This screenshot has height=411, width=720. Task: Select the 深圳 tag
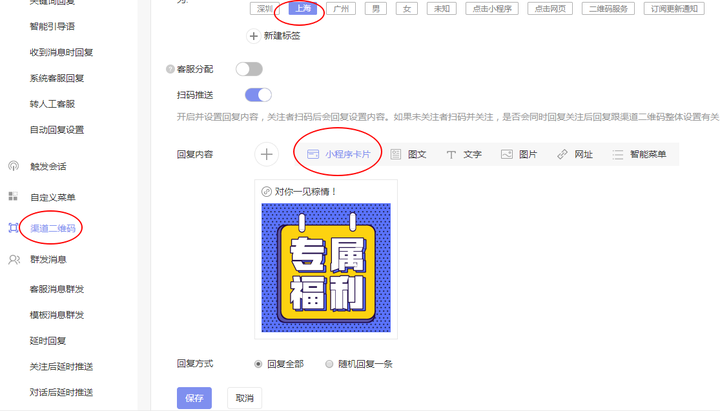click(x=265, y=9)
